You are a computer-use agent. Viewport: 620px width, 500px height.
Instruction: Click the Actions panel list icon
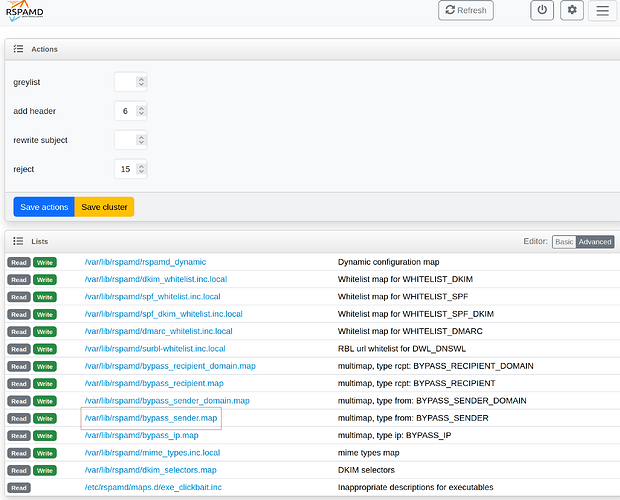click(18, 49)
